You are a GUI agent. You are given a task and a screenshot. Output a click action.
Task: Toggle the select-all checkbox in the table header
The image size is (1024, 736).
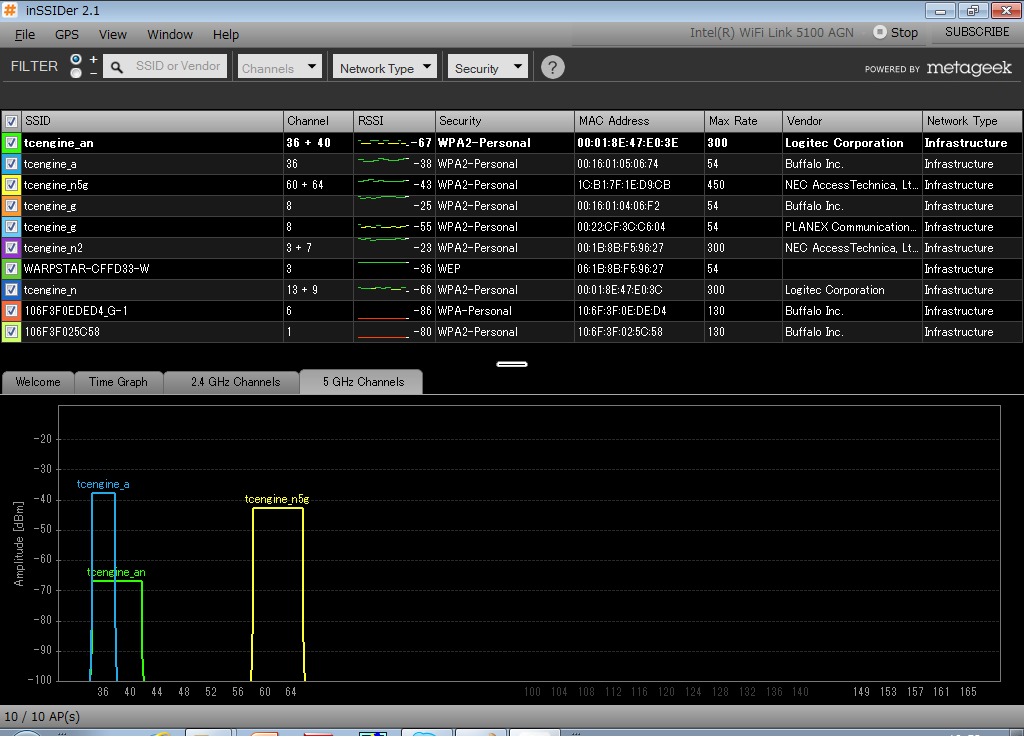(x=11, y=121)
